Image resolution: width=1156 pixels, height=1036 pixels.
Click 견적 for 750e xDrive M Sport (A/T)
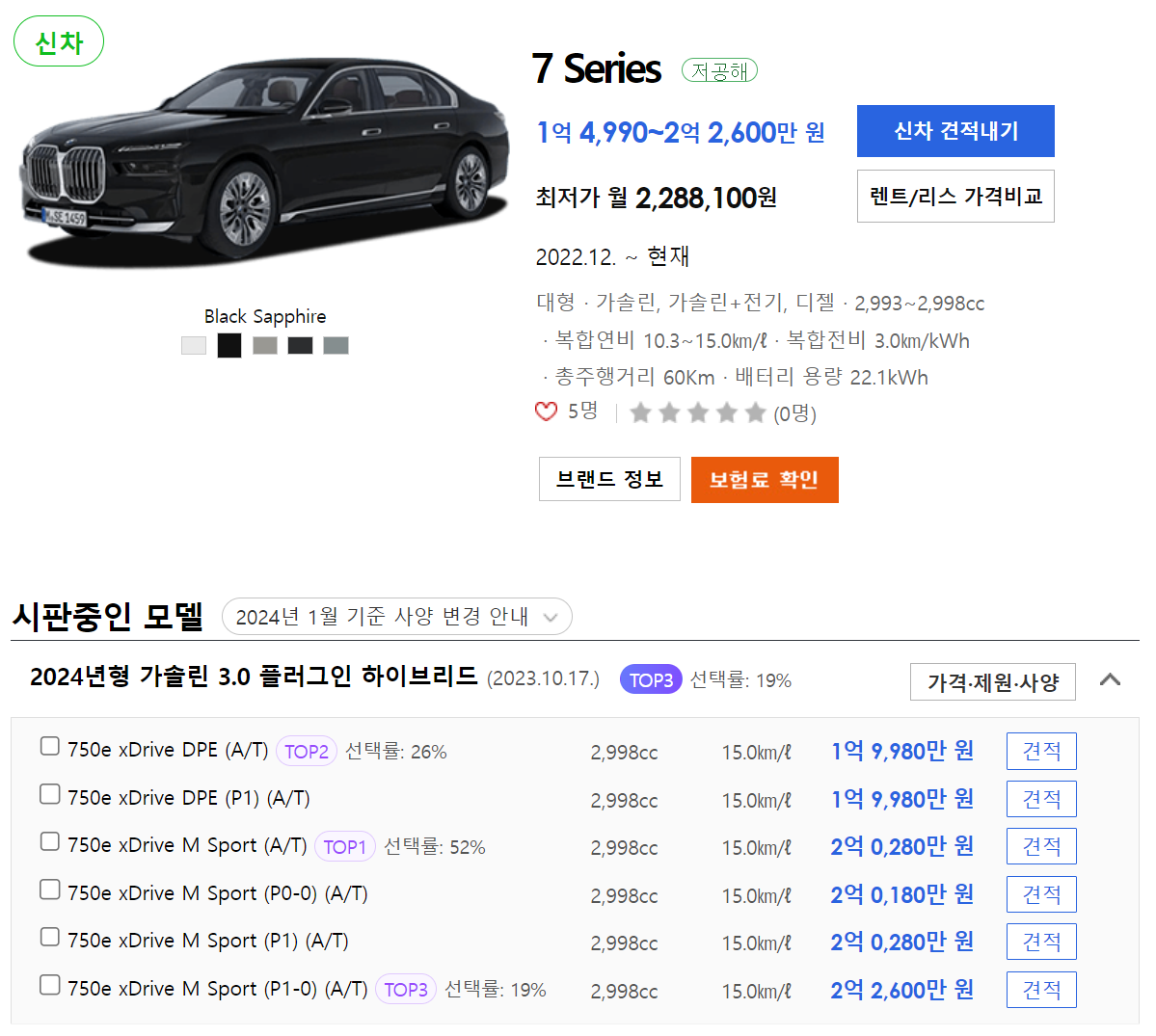(1041, 846)
